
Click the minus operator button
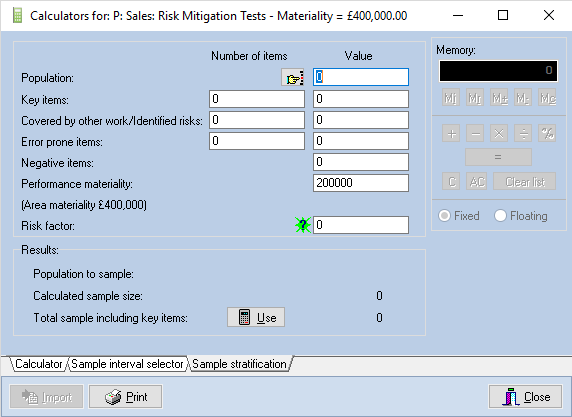click(475, 134)
